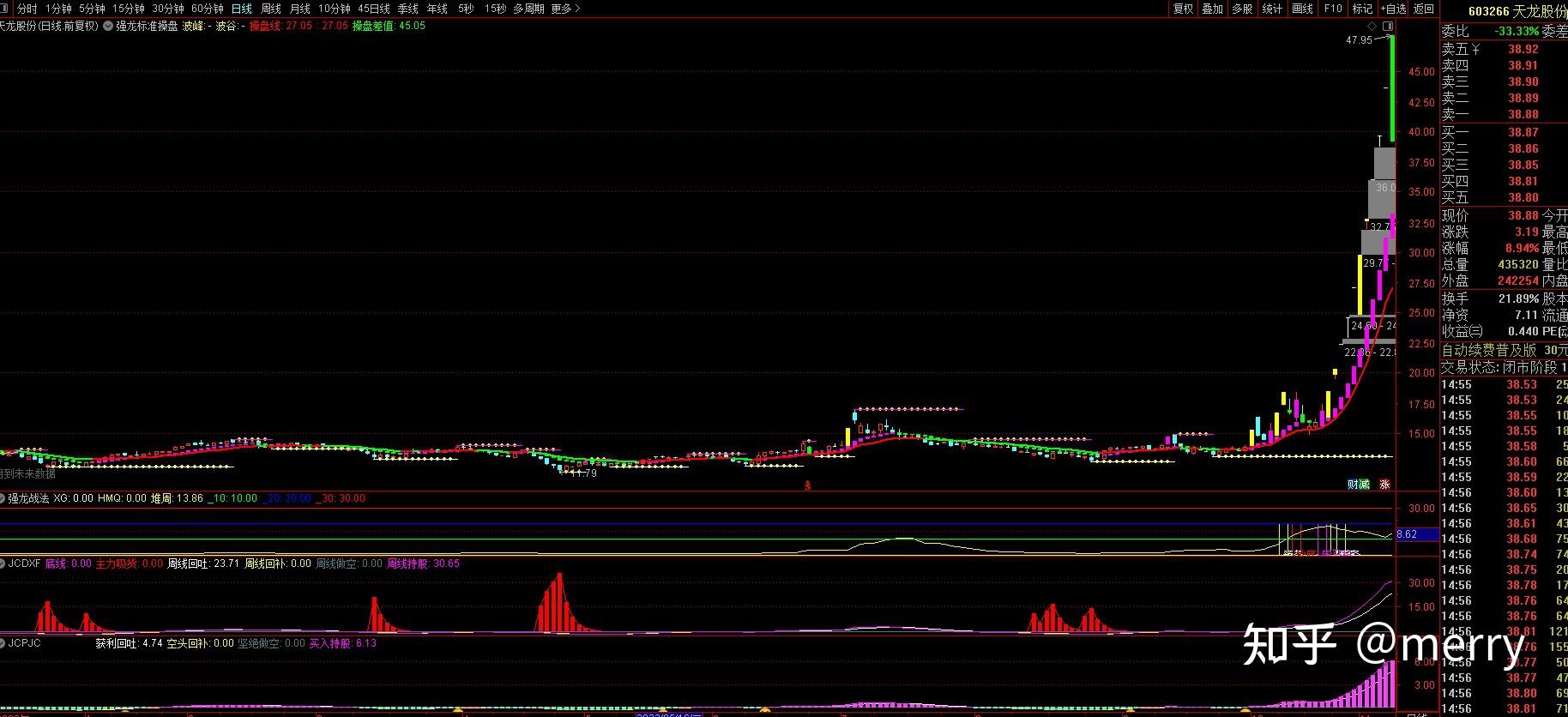
Task: Click the 买入持股 6.13 legend value
Action: [x=342, y=642]
